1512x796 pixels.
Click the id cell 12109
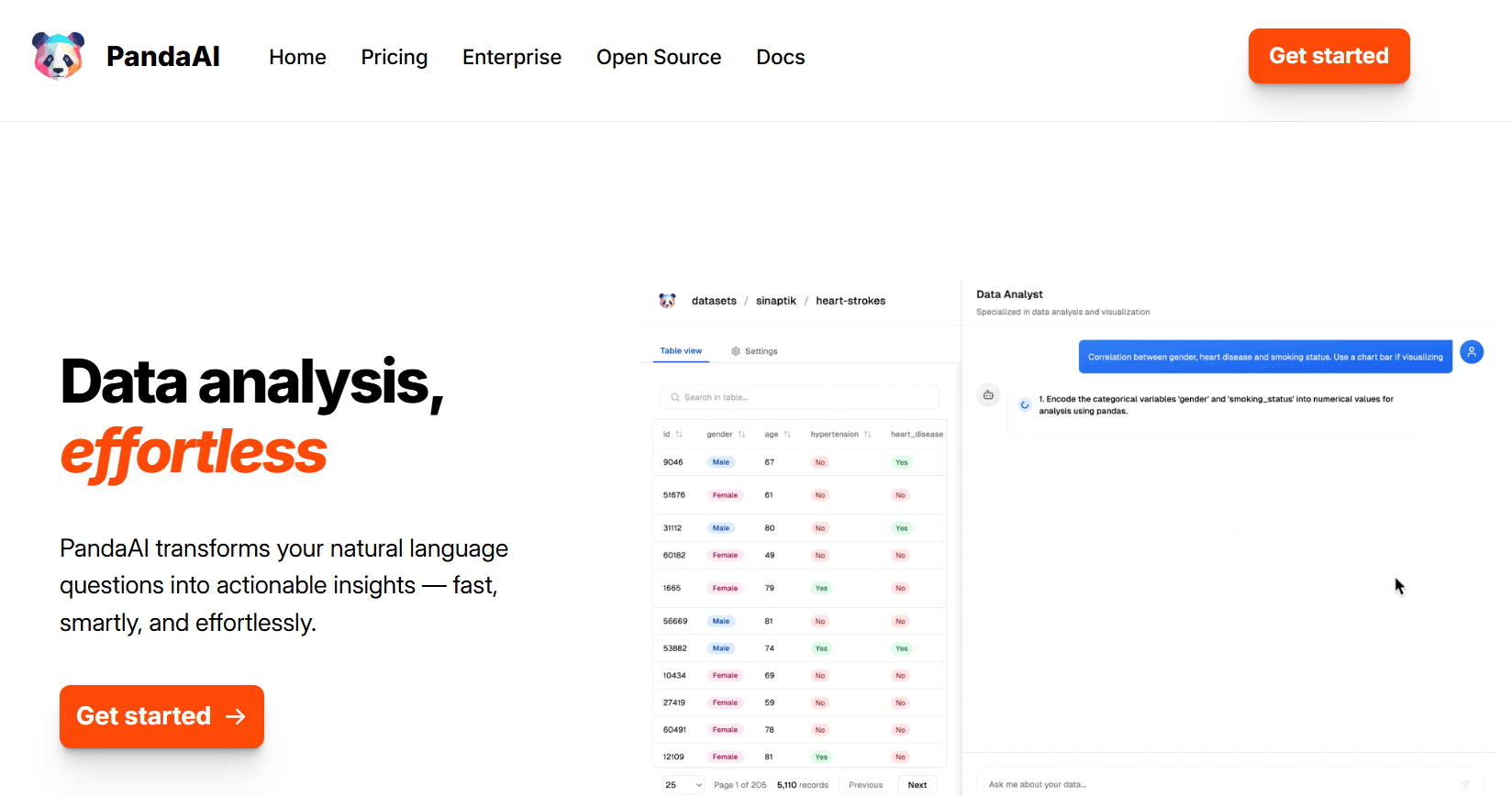point(673,757)
